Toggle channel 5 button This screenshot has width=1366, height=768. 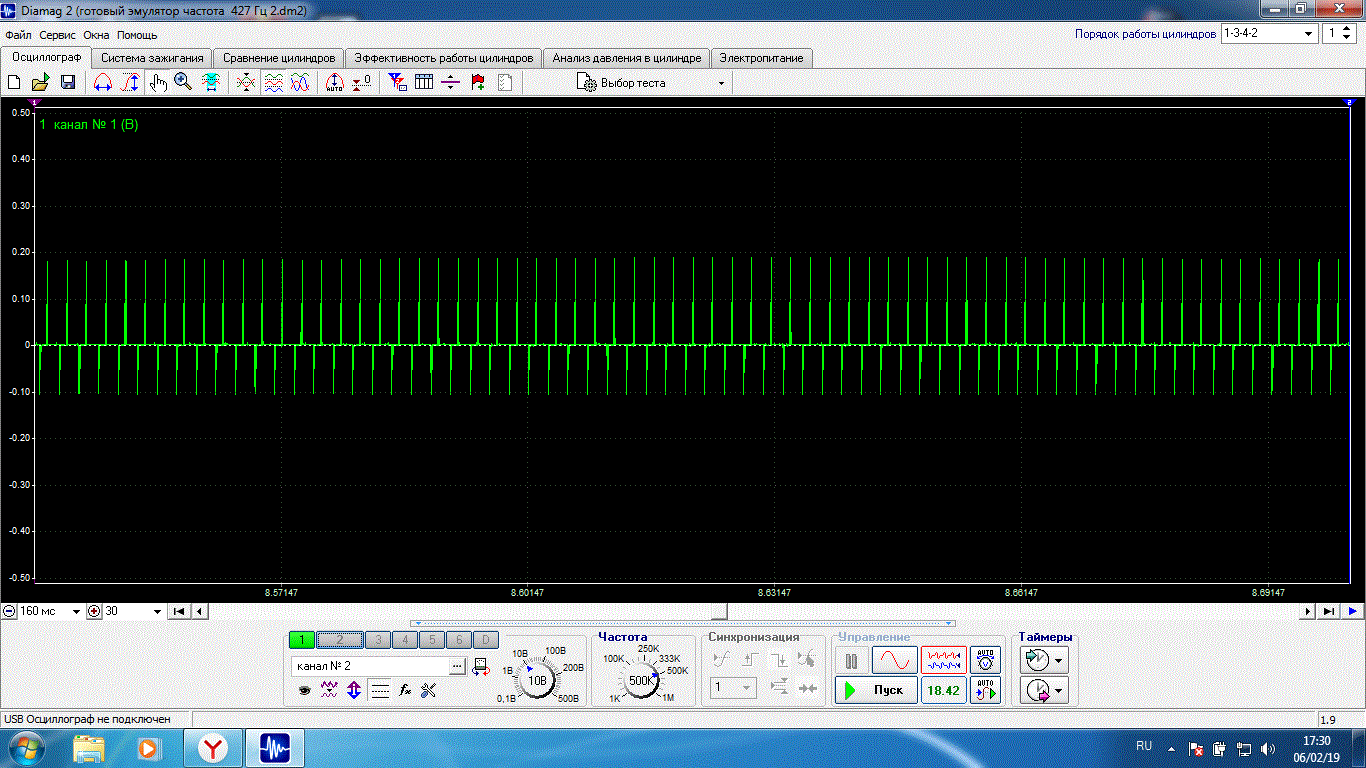[x=432, y=640]
